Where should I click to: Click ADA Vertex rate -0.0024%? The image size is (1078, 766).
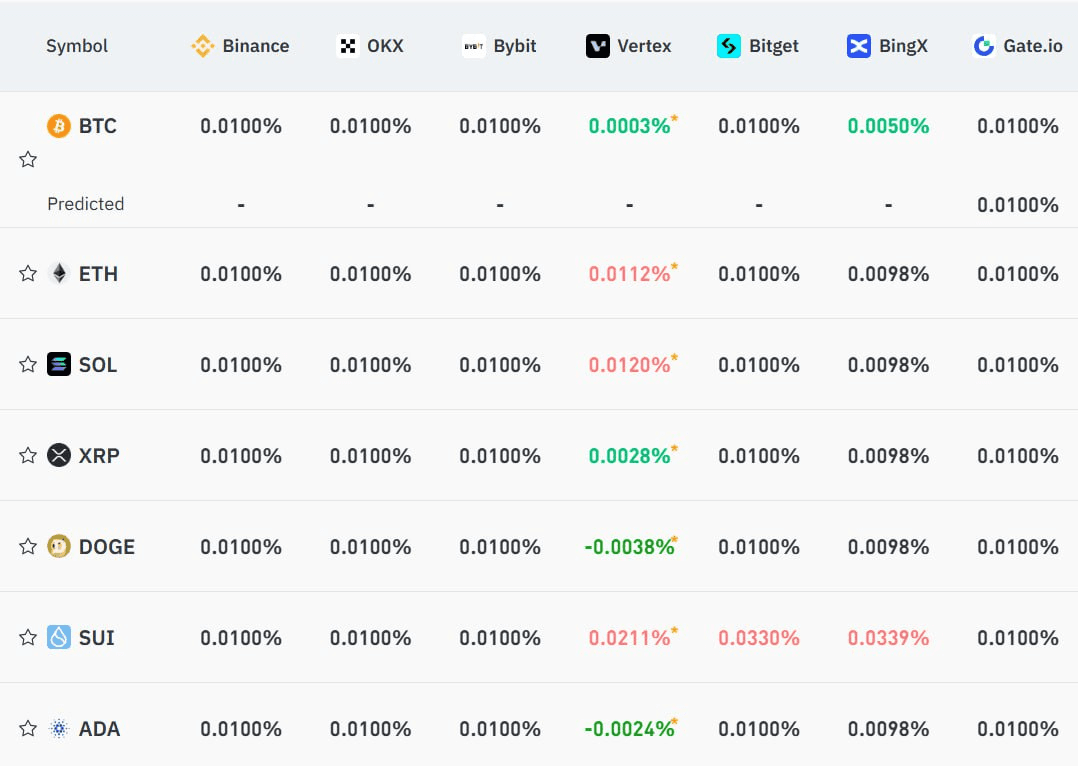[x=630, y=728]
